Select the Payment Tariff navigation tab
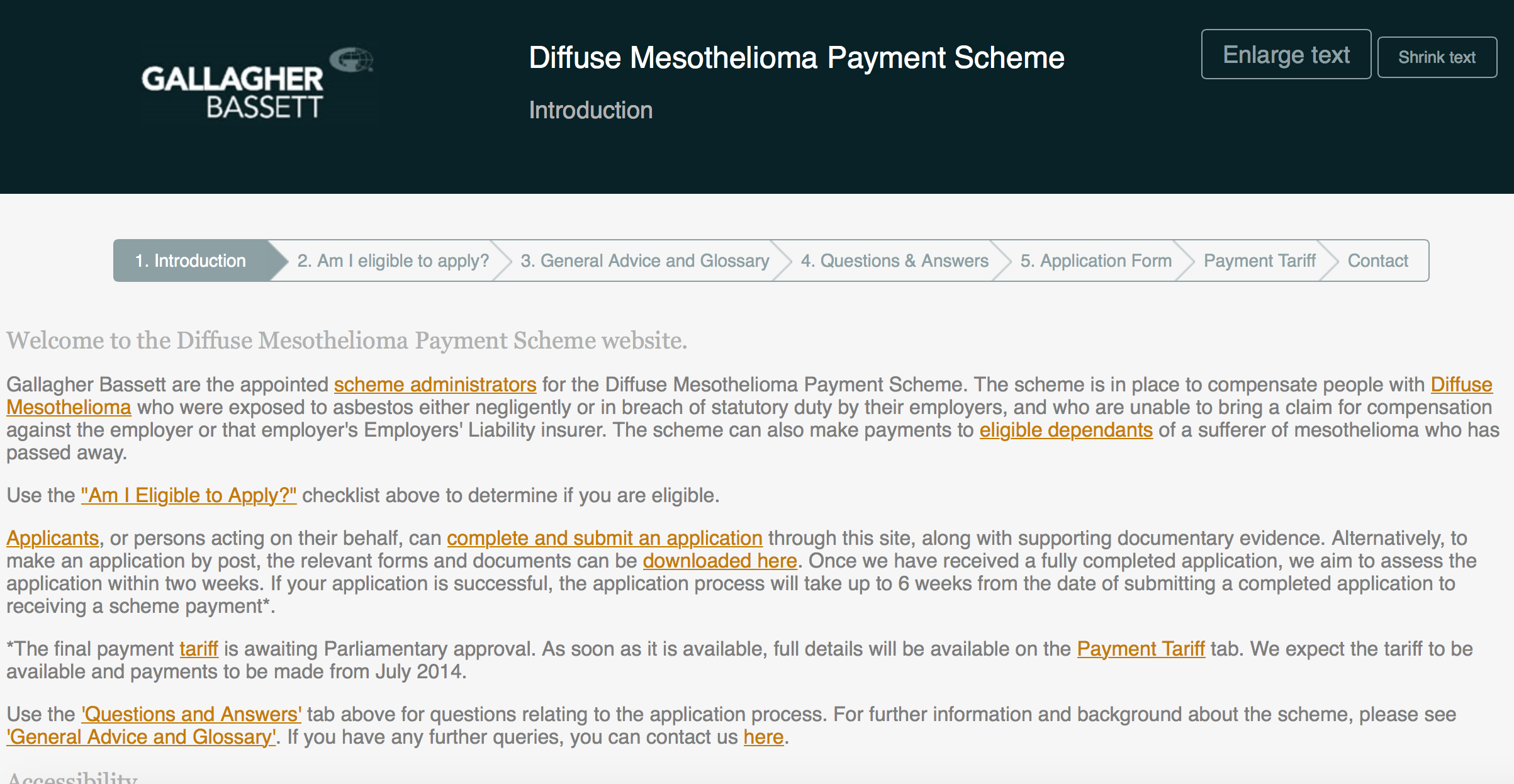 click(x=1259, y=260)
